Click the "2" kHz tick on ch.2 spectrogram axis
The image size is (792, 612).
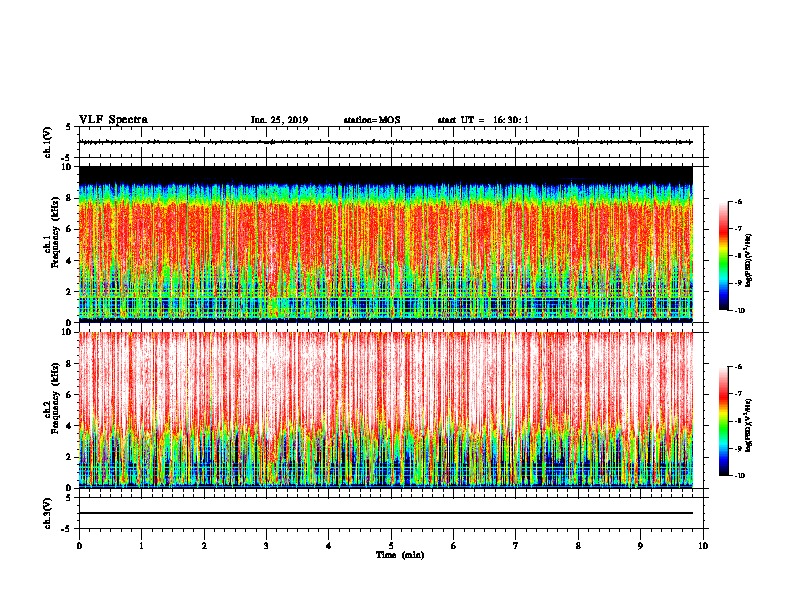pos(70,457)
